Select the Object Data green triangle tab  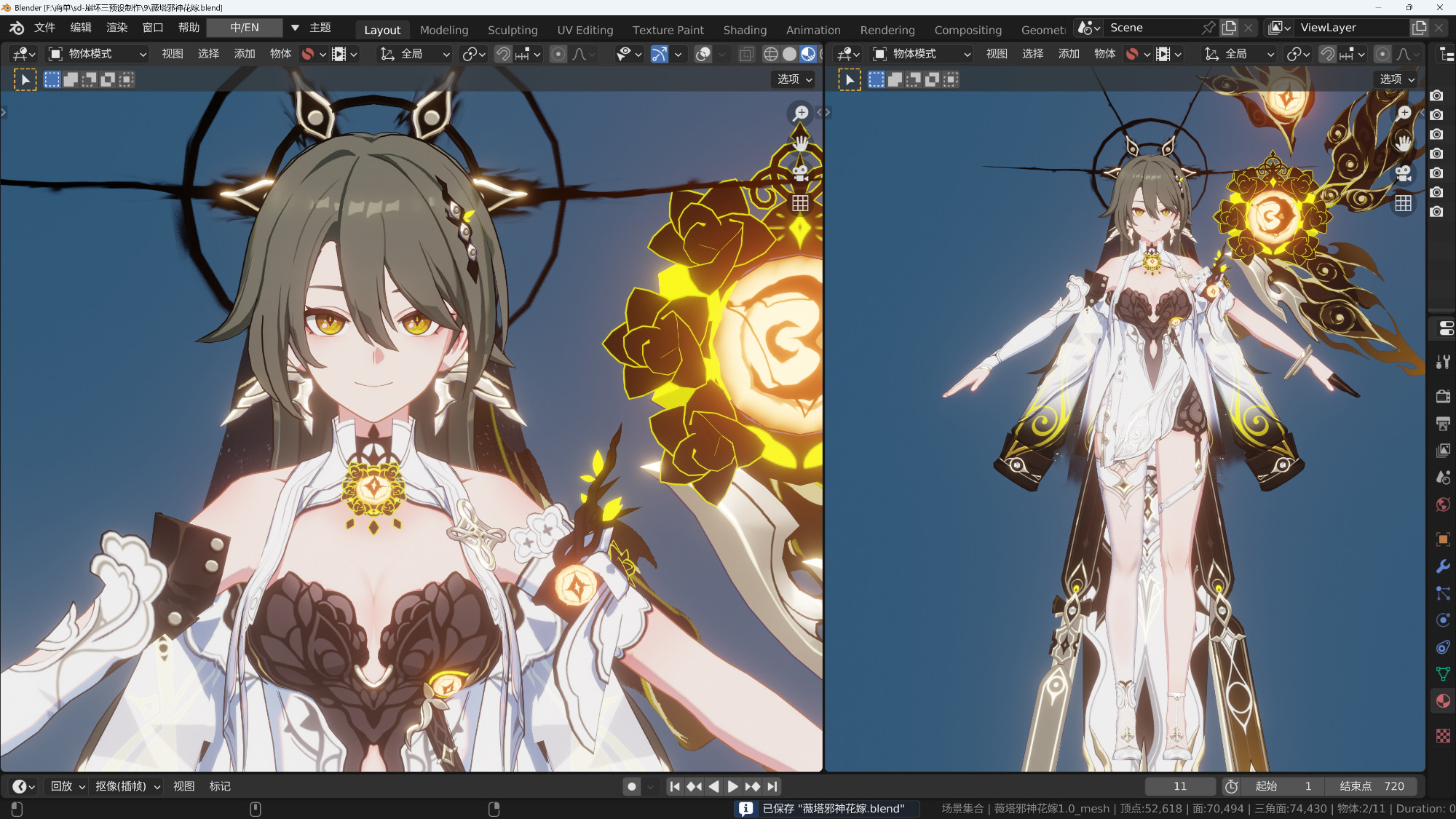coord(1443,674)
